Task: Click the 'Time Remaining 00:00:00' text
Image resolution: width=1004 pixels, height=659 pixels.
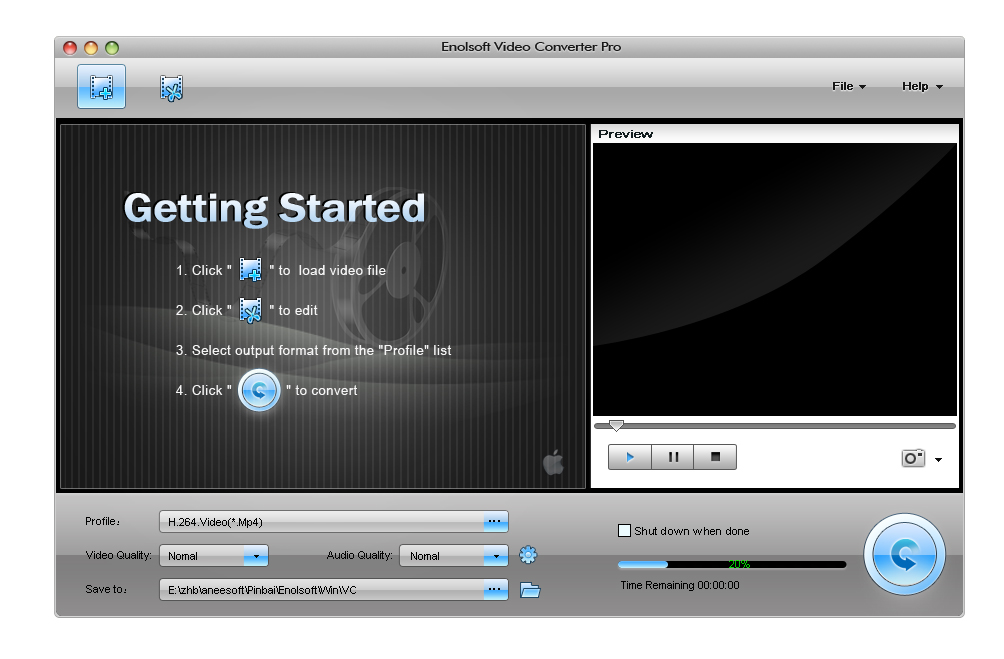Action: [x=680, y=585]
